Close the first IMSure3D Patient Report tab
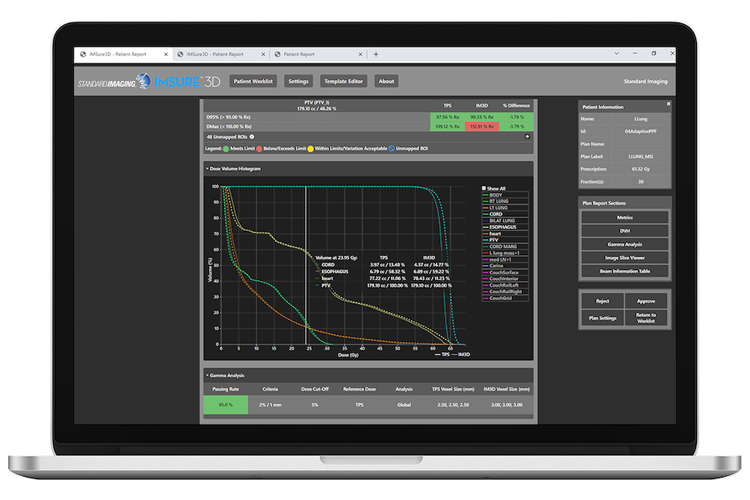Screen dimensions: 750x500 pos(166,55)
